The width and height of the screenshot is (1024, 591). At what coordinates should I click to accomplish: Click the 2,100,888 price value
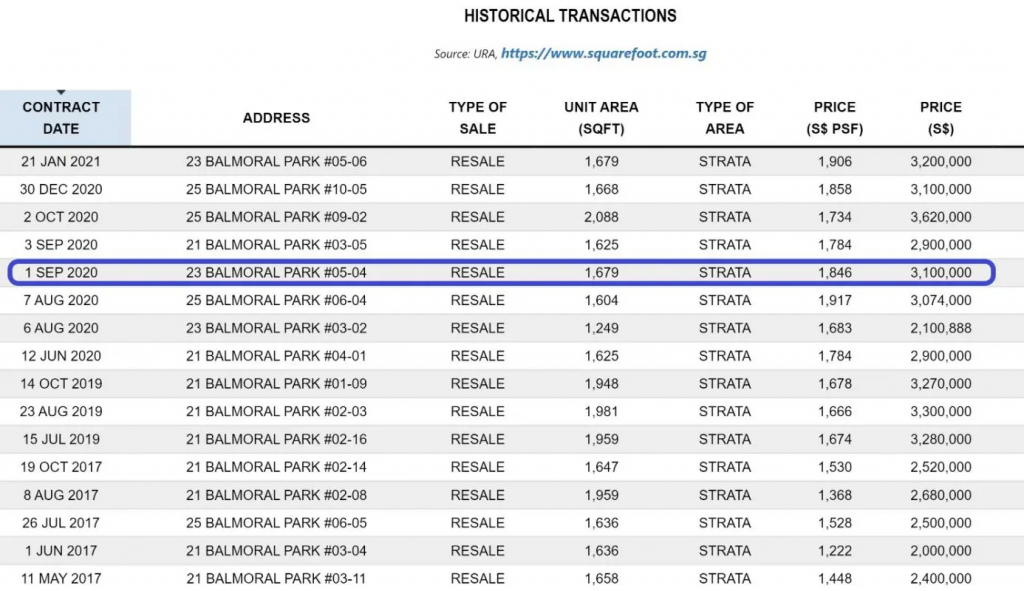(940, 328)
